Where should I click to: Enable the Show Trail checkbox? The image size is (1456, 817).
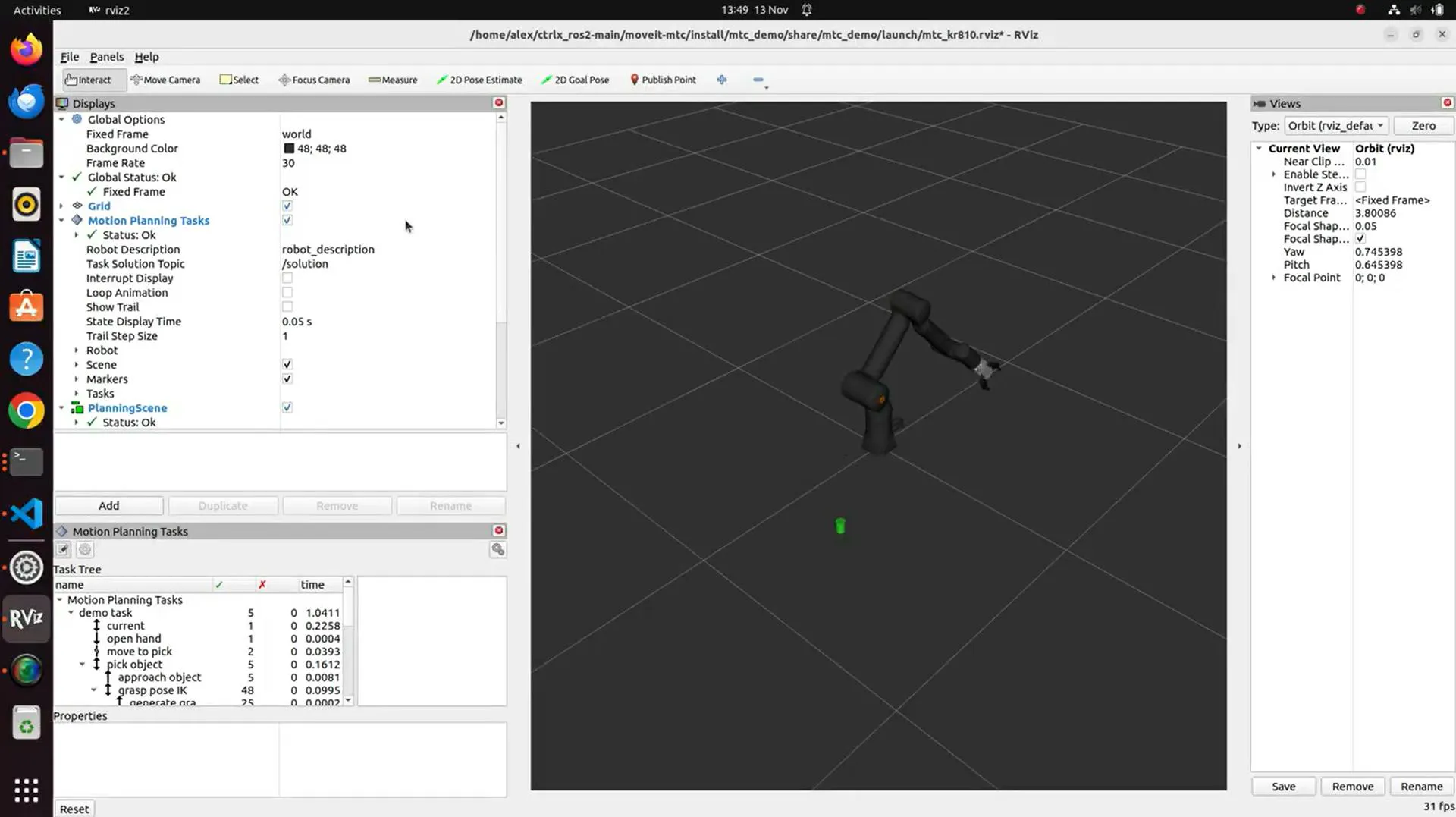point(287,306)
